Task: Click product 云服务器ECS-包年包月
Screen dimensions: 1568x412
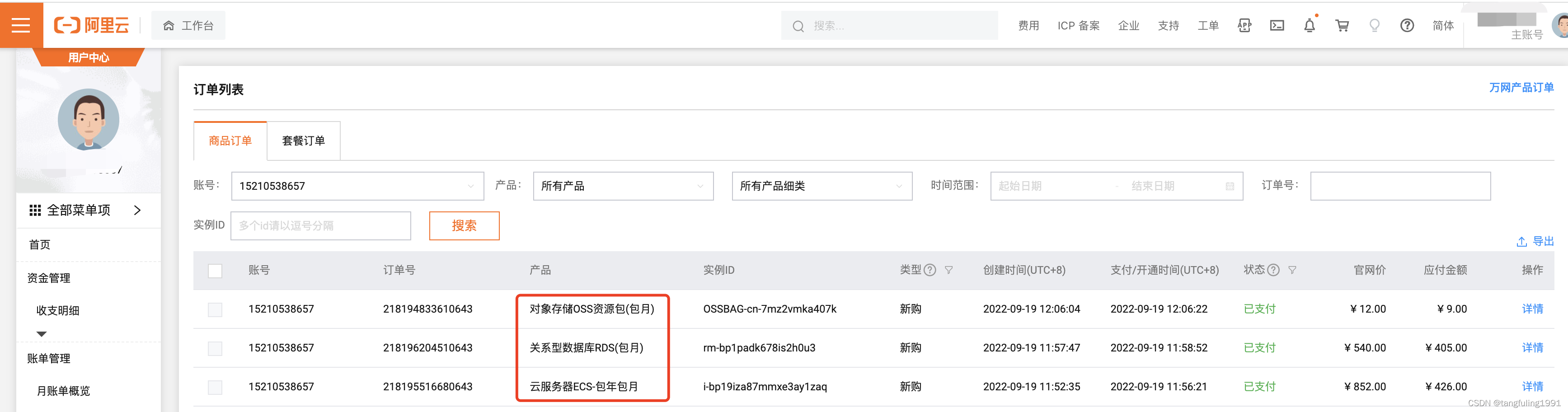Action: (583, 386)
